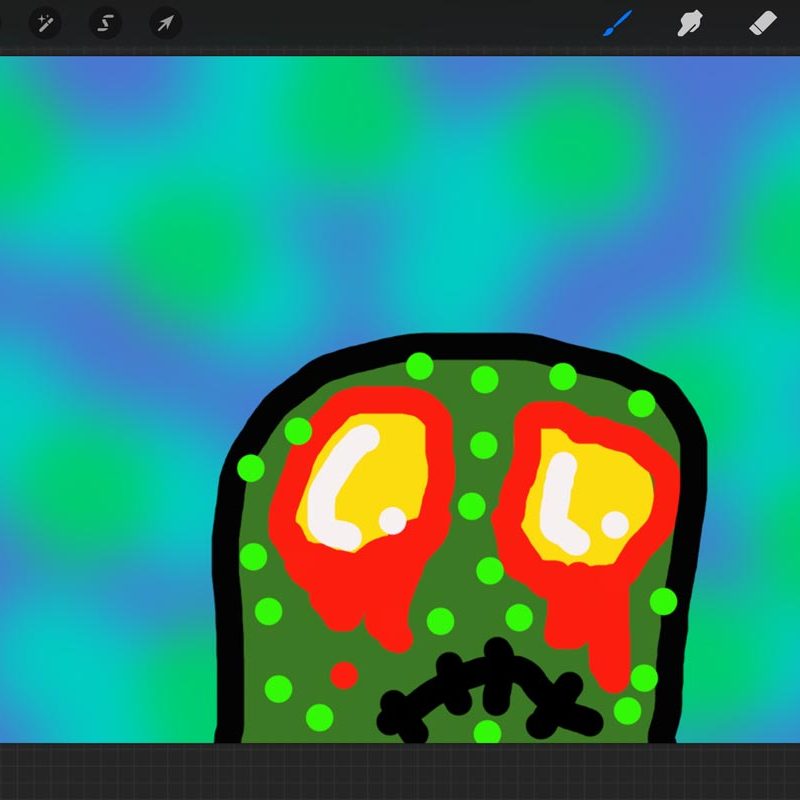Select the Transform arrow tool

165,23
